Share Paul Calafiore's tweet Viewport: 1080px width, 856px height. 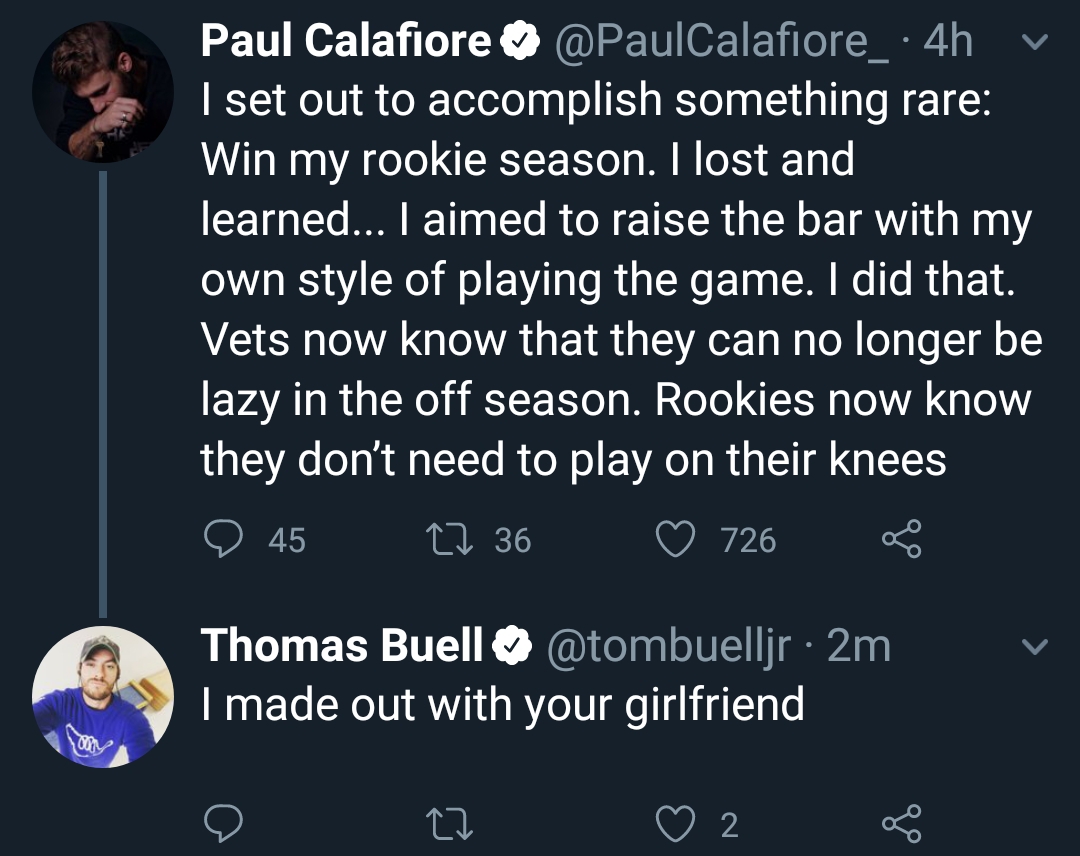(x=902, y=539)
